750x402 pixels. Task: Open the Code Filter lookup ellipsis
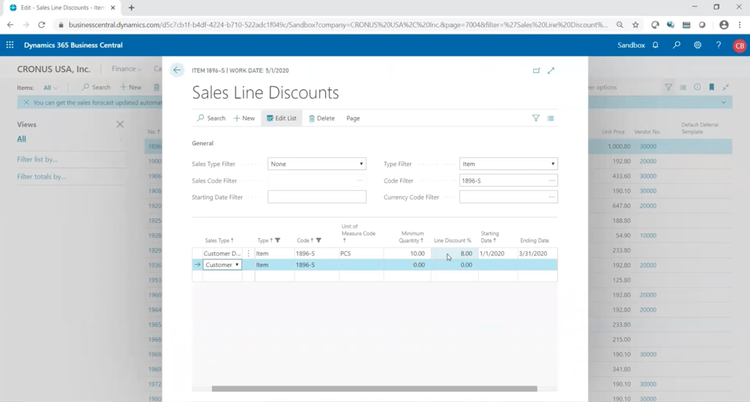(x=551, y=180)
